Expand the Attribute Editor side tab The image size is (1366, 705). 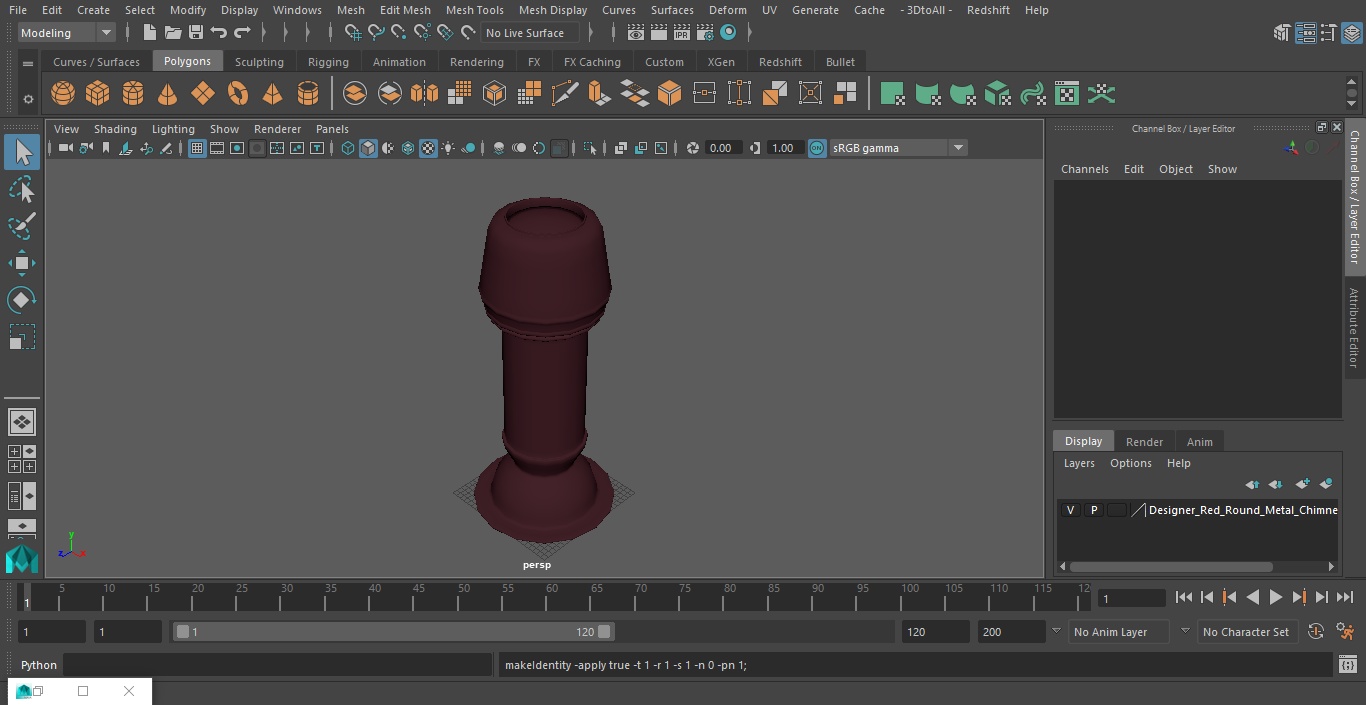[x=1355, y=328]
